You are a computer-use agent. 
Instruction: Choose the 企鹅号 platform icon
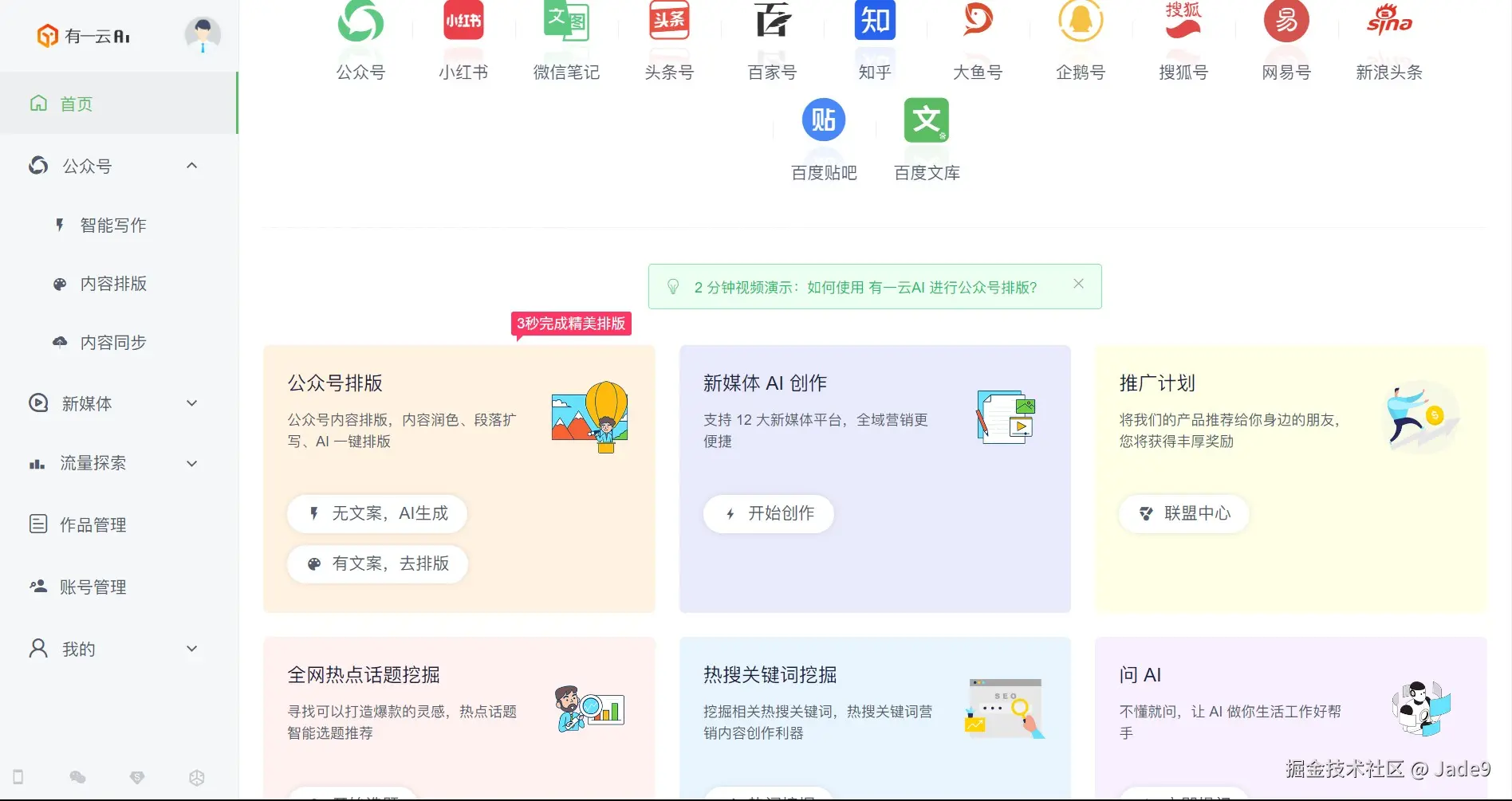(x=1081, y=20)
